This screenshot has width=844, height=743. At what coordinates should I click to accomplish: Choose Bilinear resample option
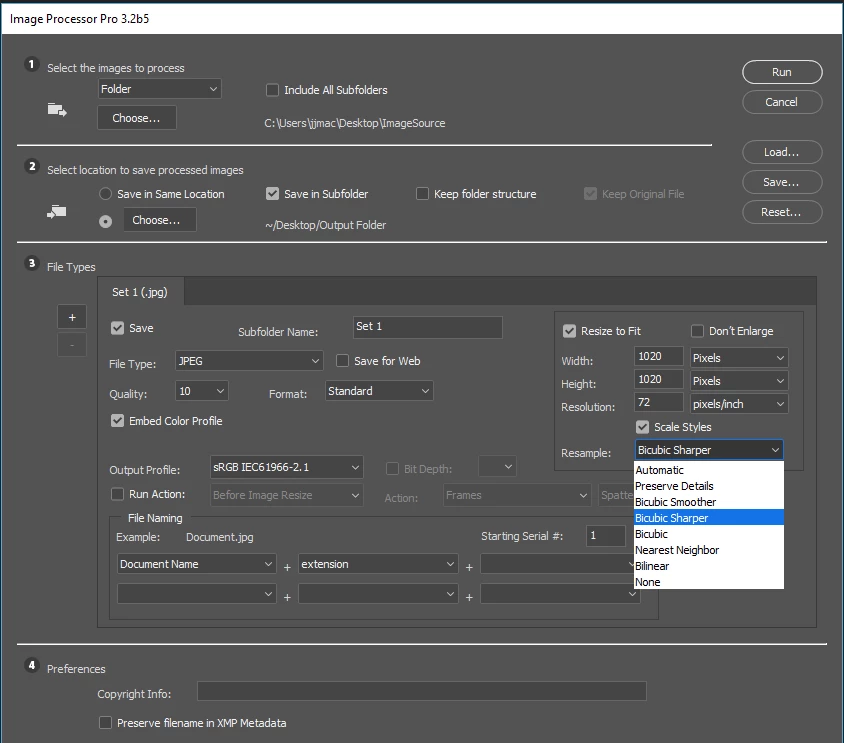(x=709, y=566)
